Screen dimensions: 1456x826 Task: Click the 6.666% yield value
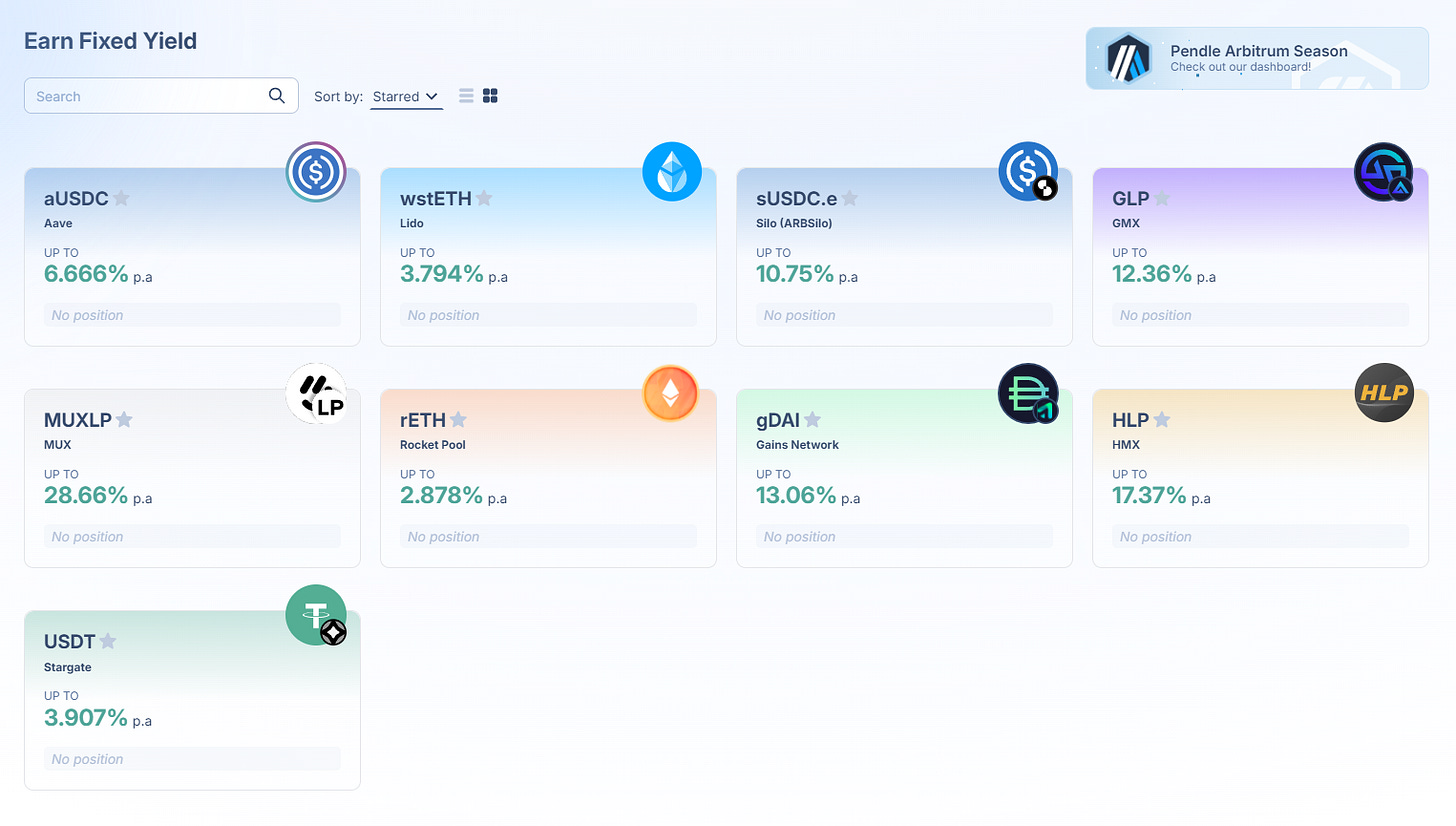[x=86, y=274]
